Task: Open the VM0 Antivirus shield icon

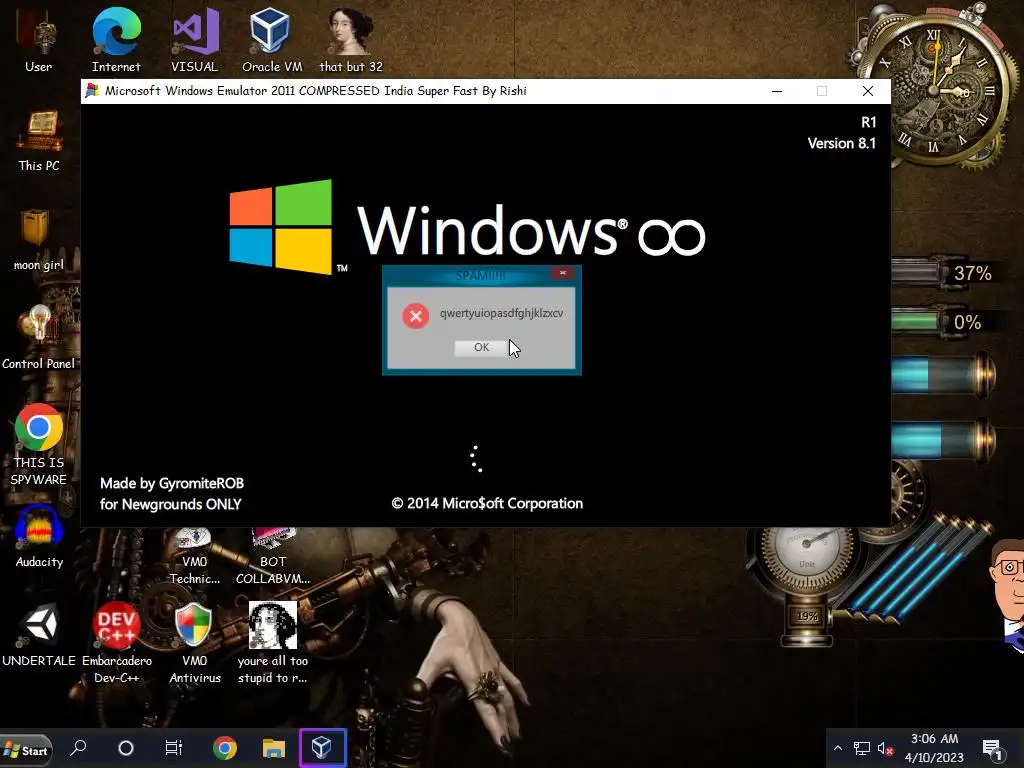Action: tap(195, 643)
